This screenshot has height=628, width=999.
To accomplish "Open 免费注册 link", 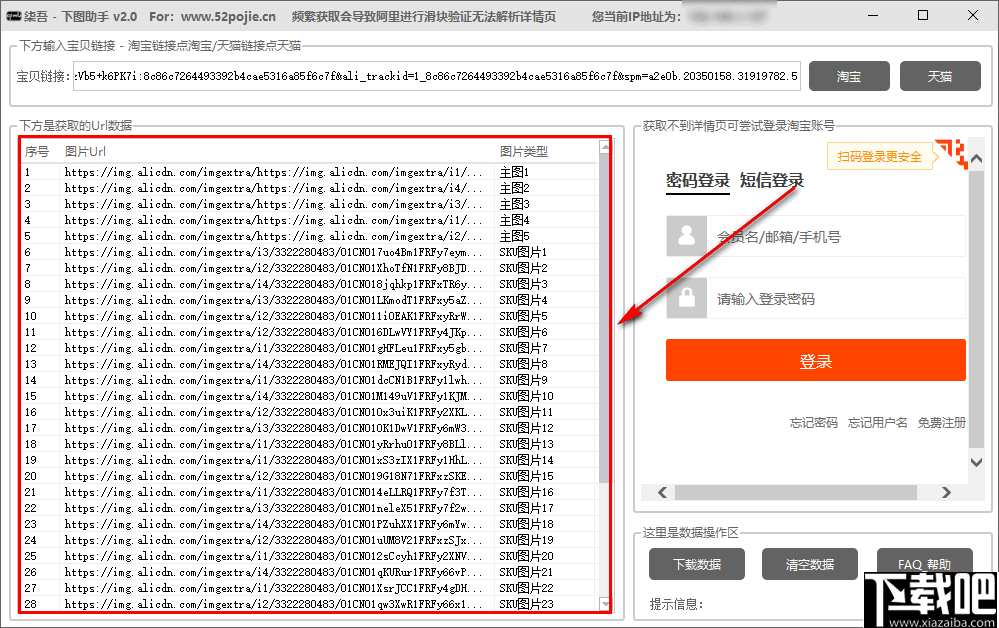I will 942,422.
